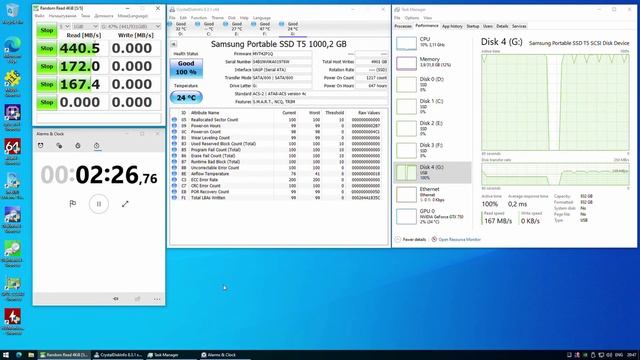
Task: Open the Edit menu in CrystalDiskInfo
Action: 183,18
